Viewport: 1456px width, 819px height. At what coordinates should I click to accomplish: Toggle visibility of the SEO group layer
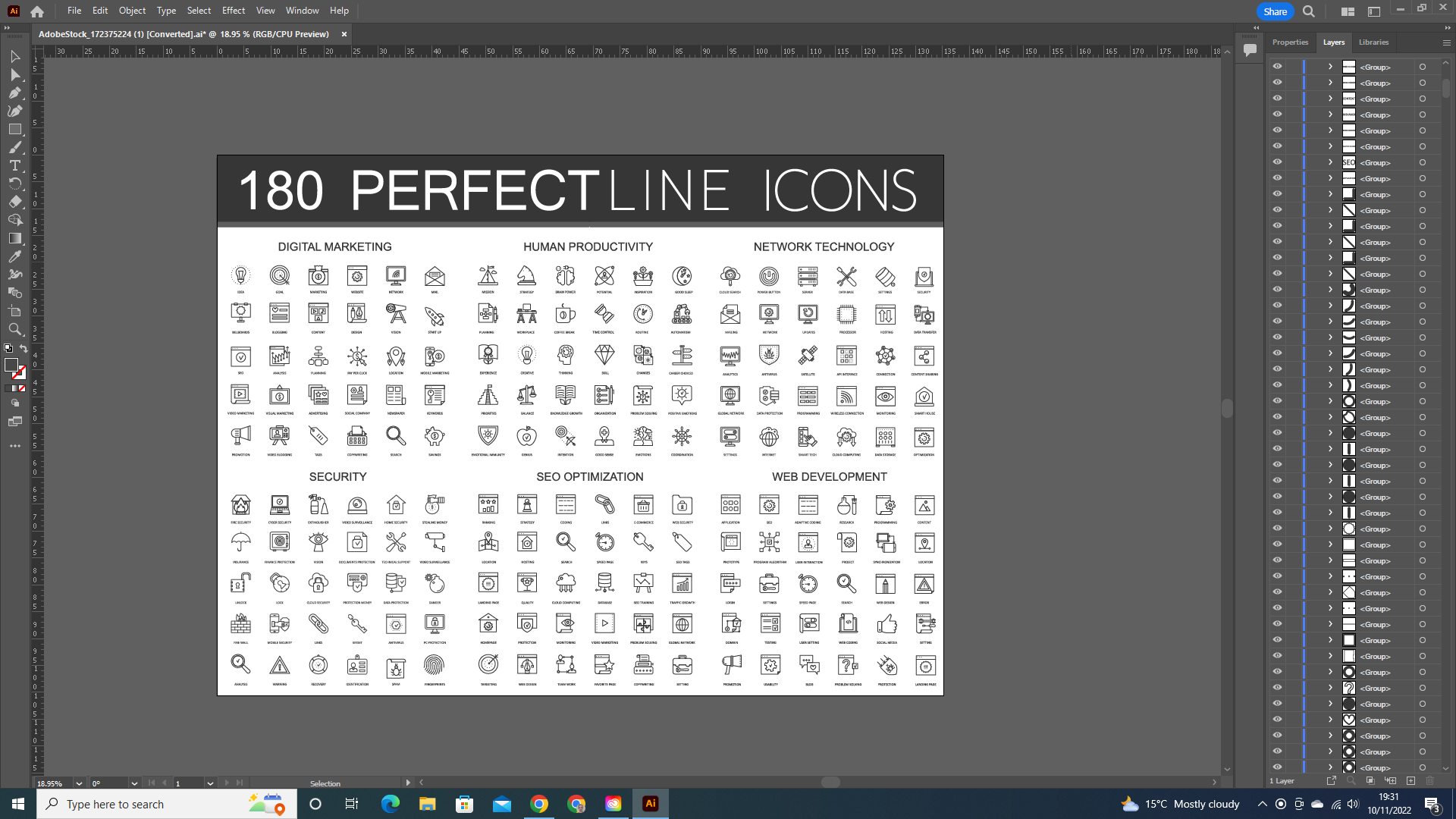(x=1278, y=162)
